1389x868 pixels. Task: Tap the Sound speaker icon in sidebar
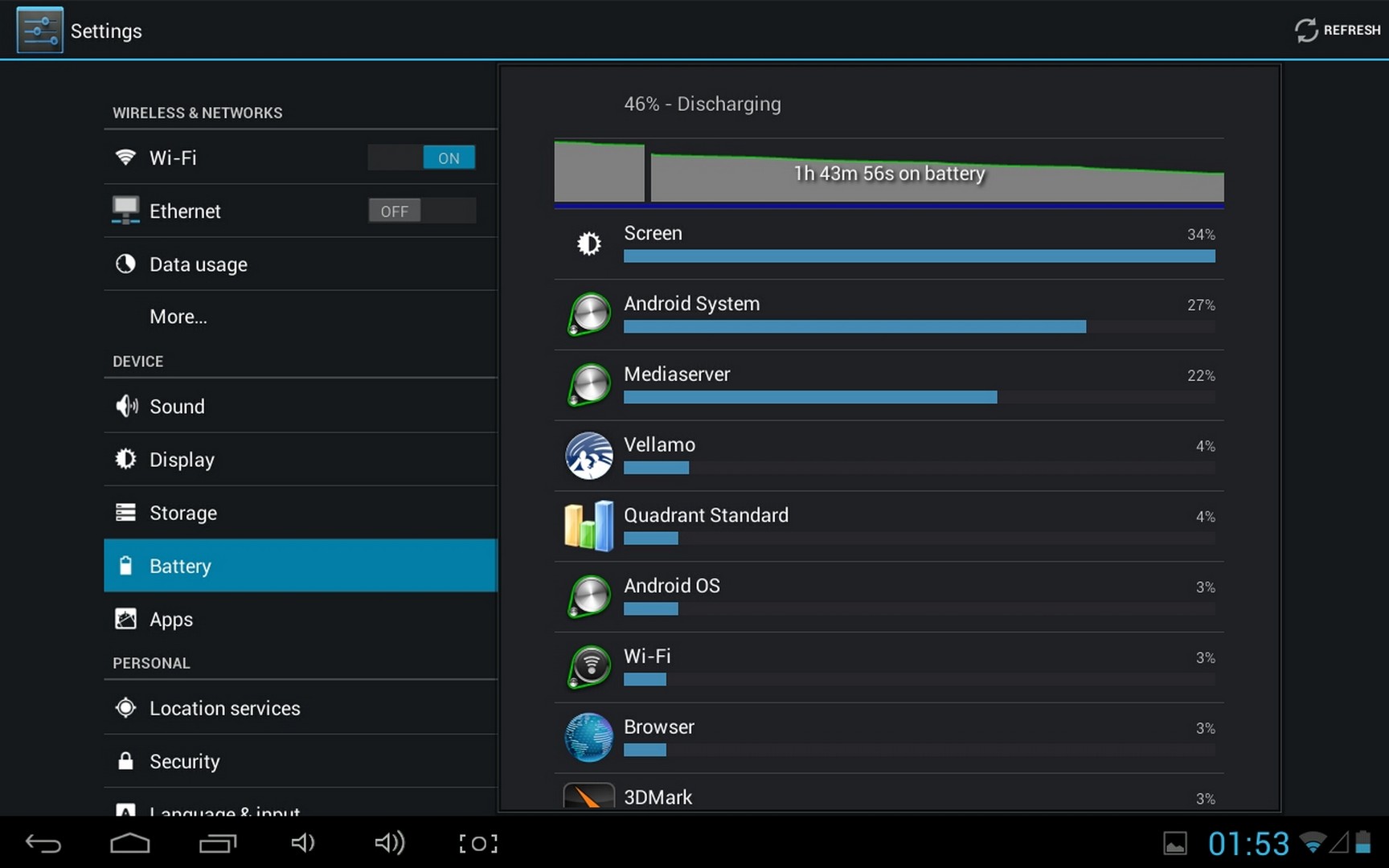click(126, 406)
